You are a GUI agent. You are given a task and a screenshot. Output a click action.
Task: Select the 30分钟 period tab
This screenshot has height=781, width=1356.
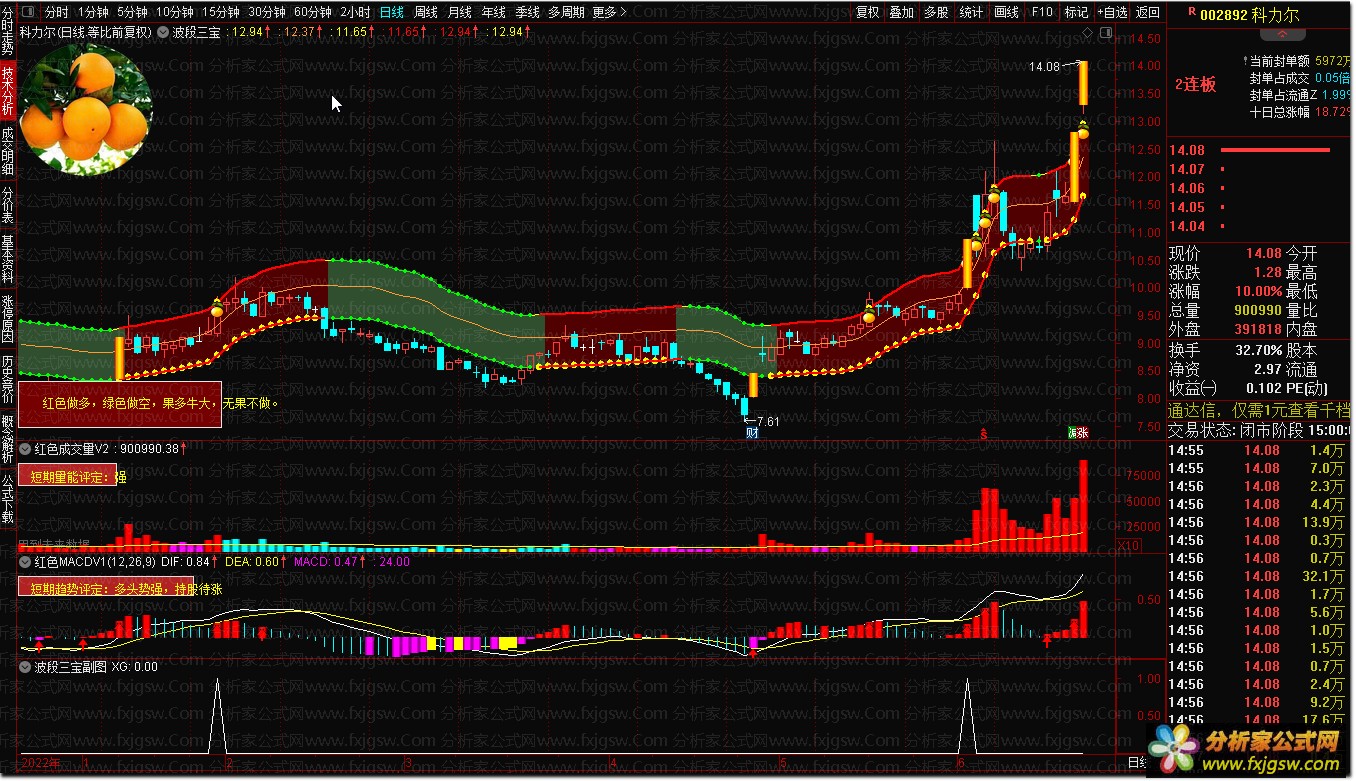click(x=266, y=12)
